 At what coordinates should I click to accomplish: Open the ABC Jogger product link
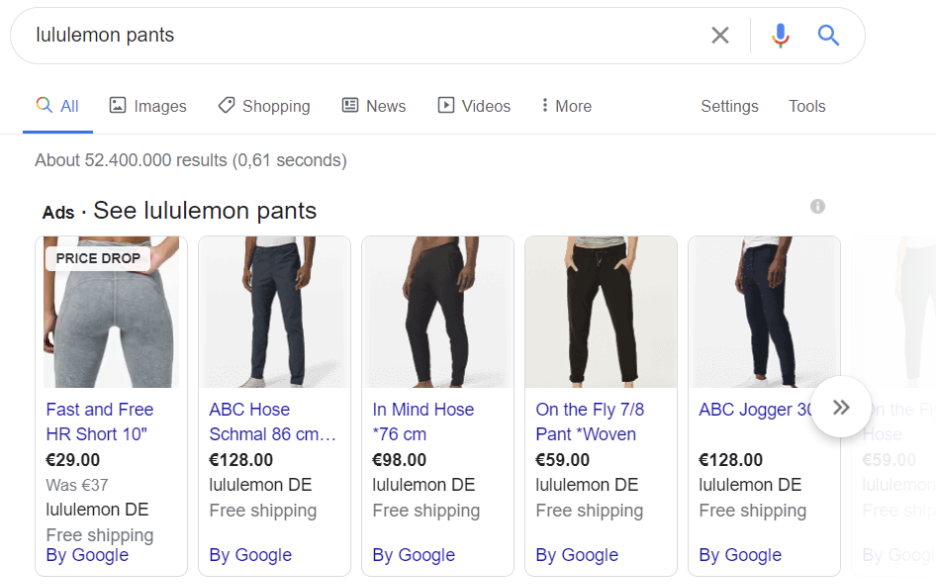point(756,410)
